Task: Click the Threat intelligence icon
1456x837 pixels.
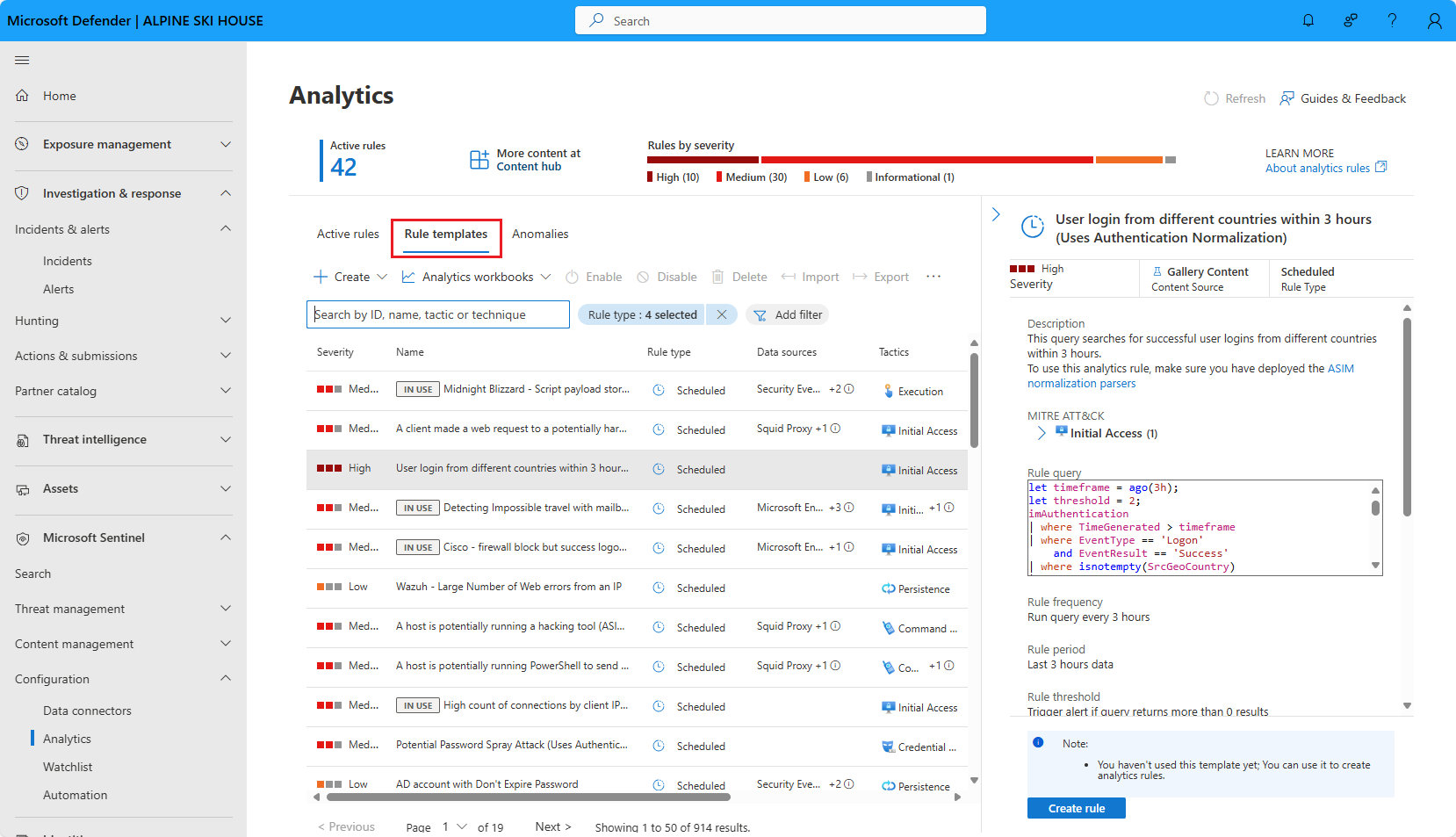Action: (22, 439)
